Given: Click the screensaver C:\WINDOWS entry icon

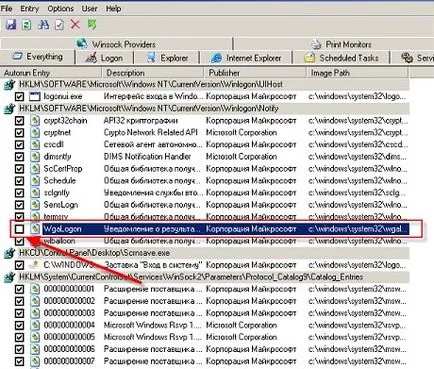Looking at the screenshot, I should [x=34, y=265].
